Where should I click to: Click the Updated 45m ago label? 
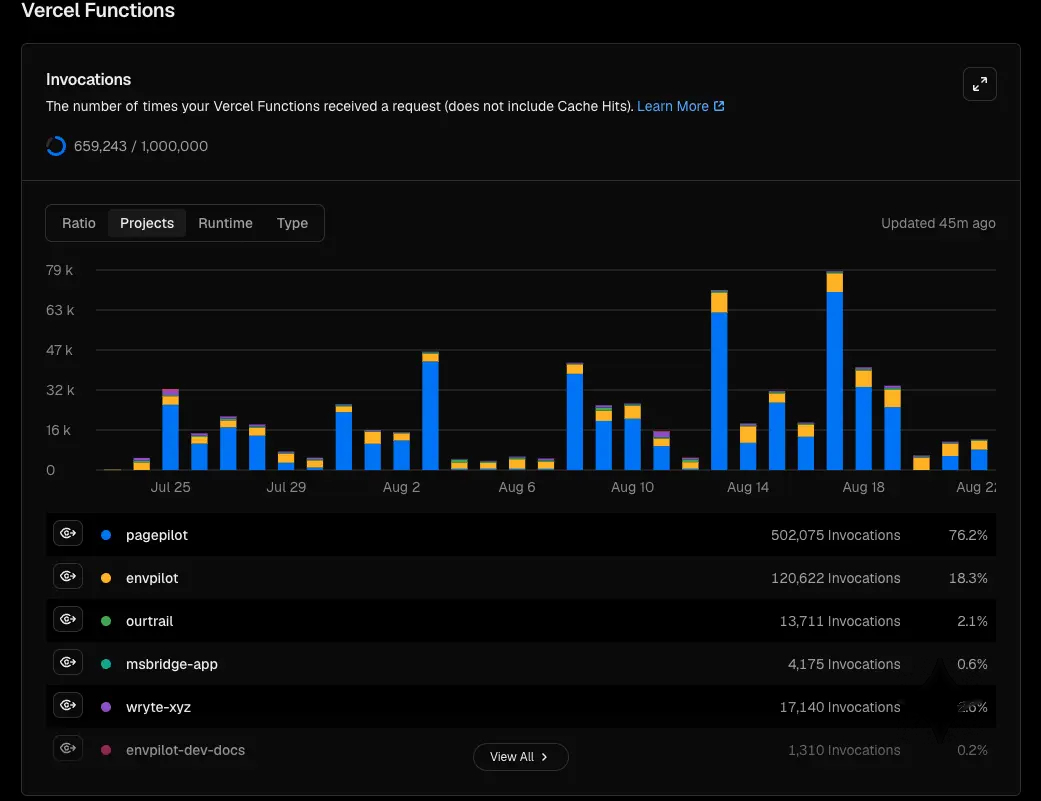[x=938, y=223]
